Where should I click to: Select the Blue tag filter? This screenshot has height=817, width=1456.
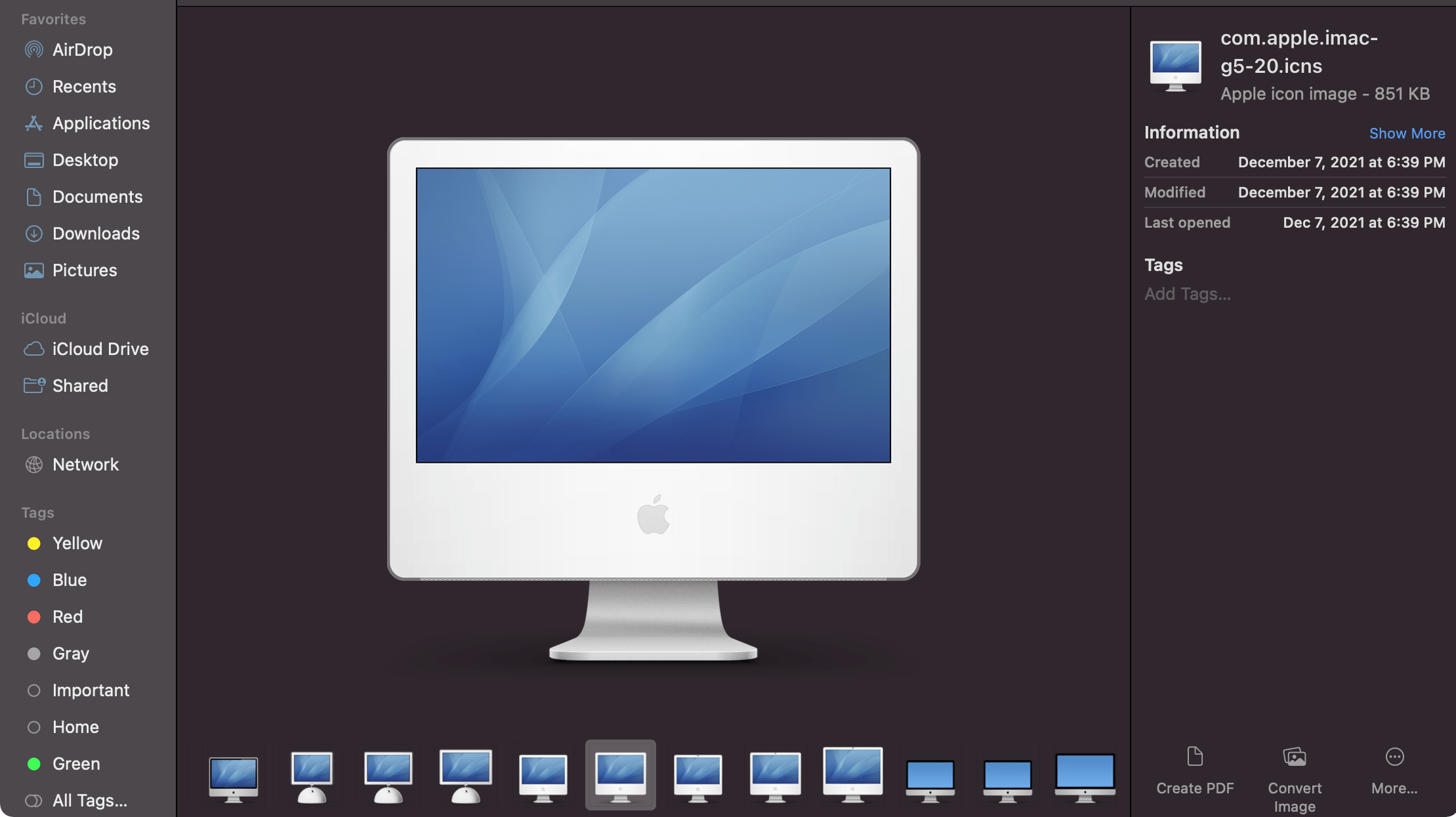[69, 579]
